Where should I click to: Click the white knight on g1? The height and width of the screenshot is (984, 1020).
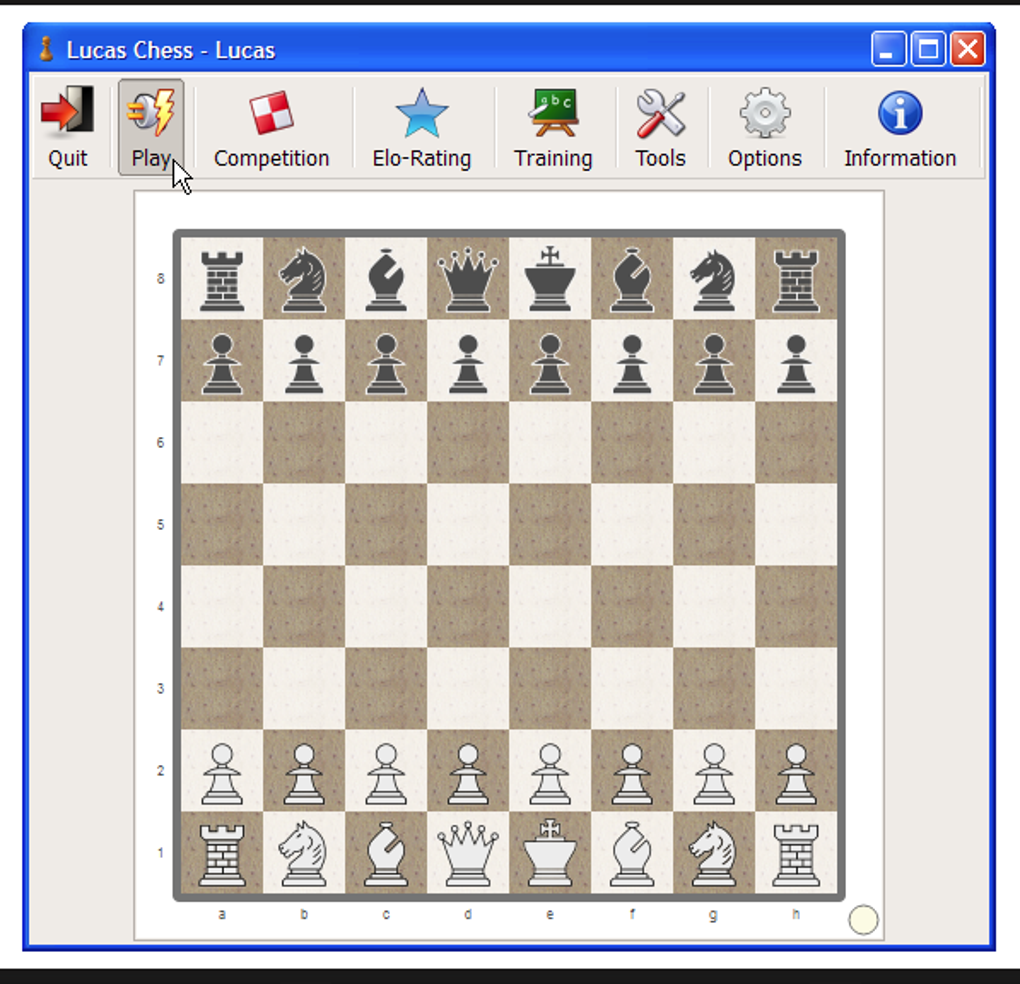[713, 852]
